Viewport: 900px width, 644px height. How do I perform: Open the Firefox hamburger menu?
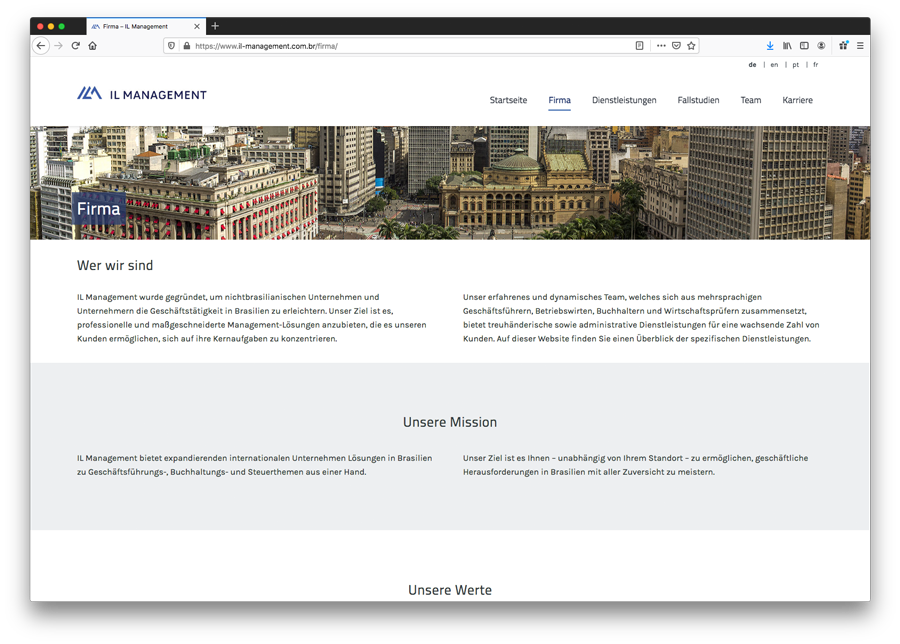tap(860, 46)
